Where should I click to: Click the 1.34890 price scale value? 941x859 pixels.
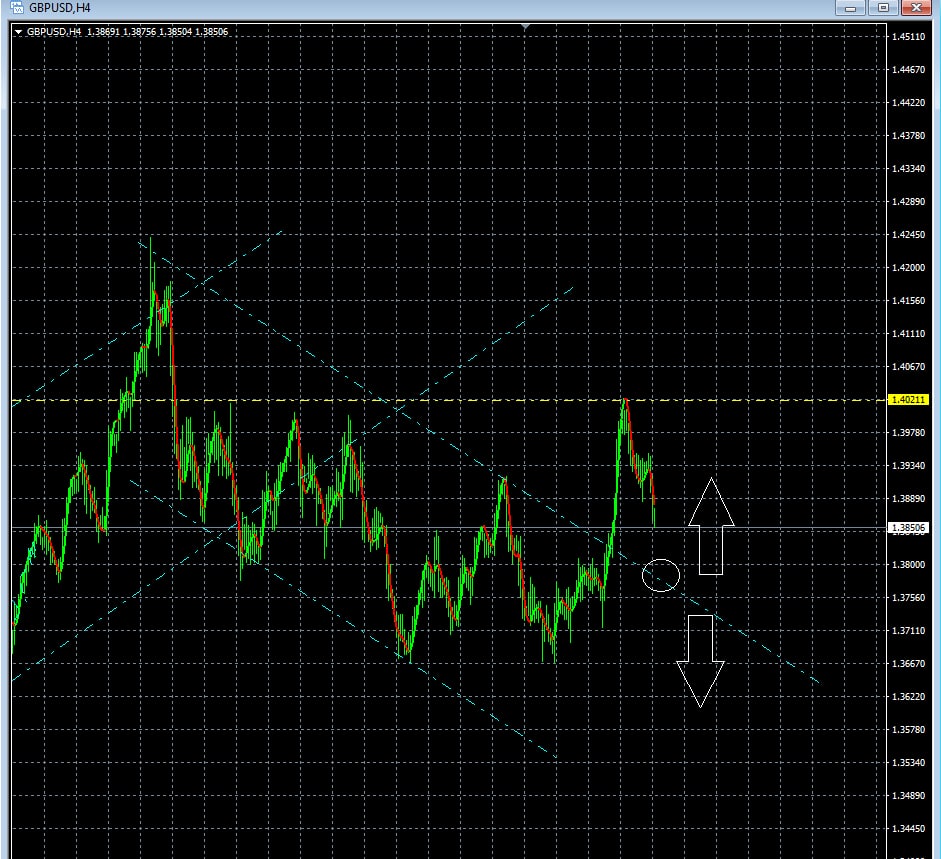coord(908,796)
